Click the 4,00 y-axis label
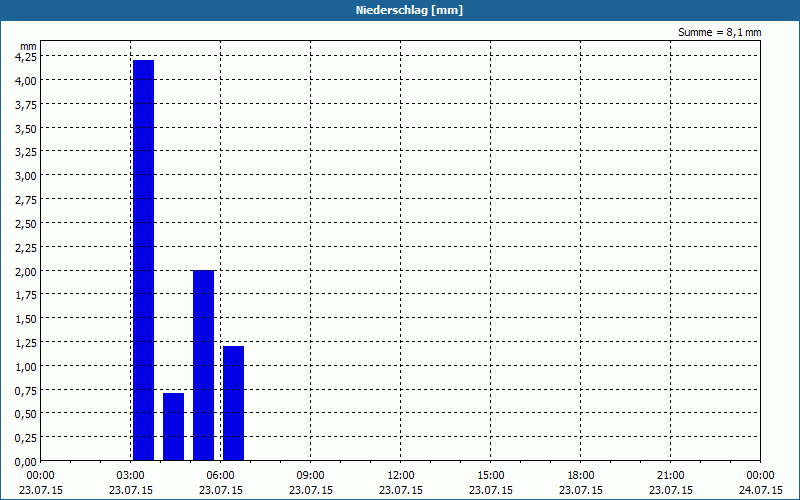 [x=26, y=81]
